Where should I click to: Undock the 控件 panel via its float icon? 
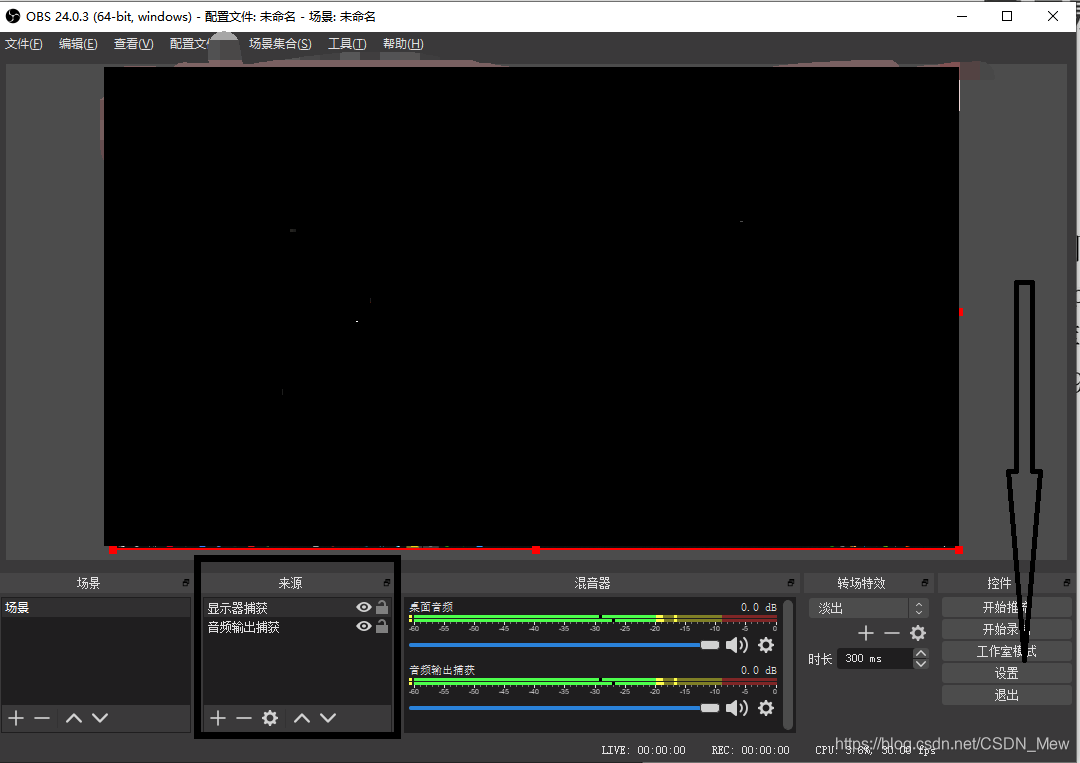coord(1066,583)
